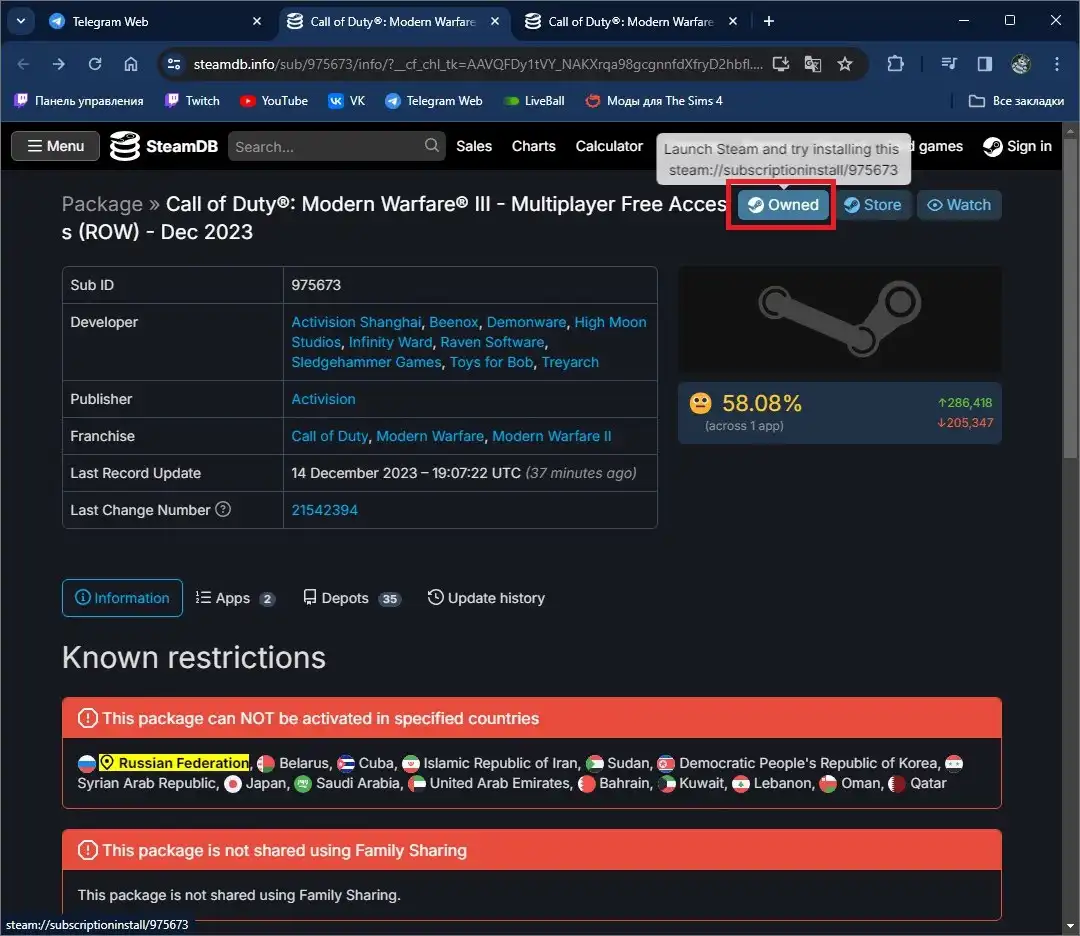The height and width of the screenshot is (936, 1080).
Task: Bookmark this page with the star icon
Action: click(x=845, y=64)
